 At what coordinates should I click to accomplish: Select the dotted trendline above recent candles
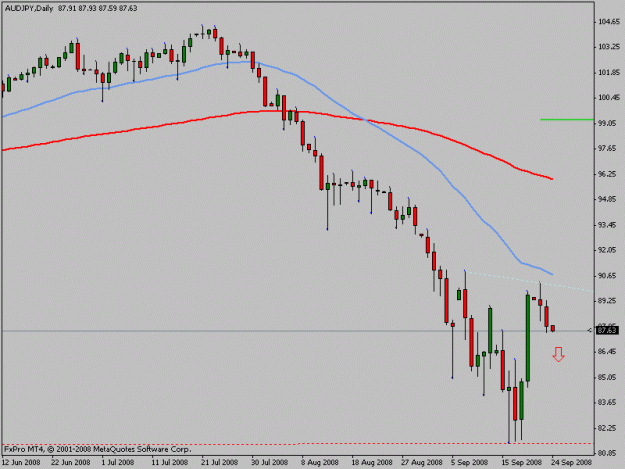529,282
